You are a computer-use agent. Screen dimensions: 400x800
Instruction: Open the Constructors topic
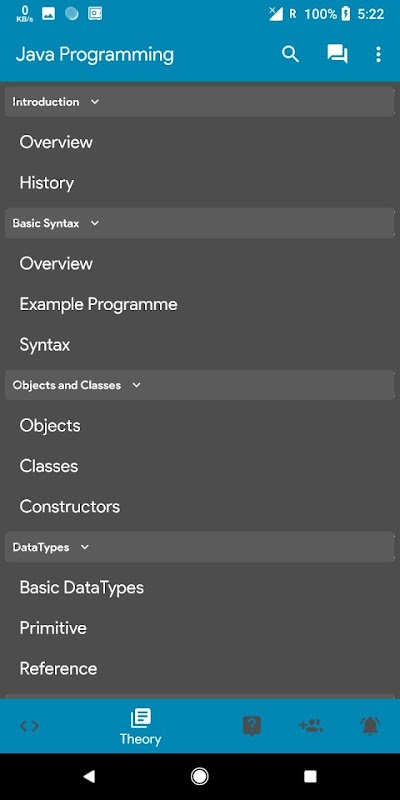(x=70, y=507)
